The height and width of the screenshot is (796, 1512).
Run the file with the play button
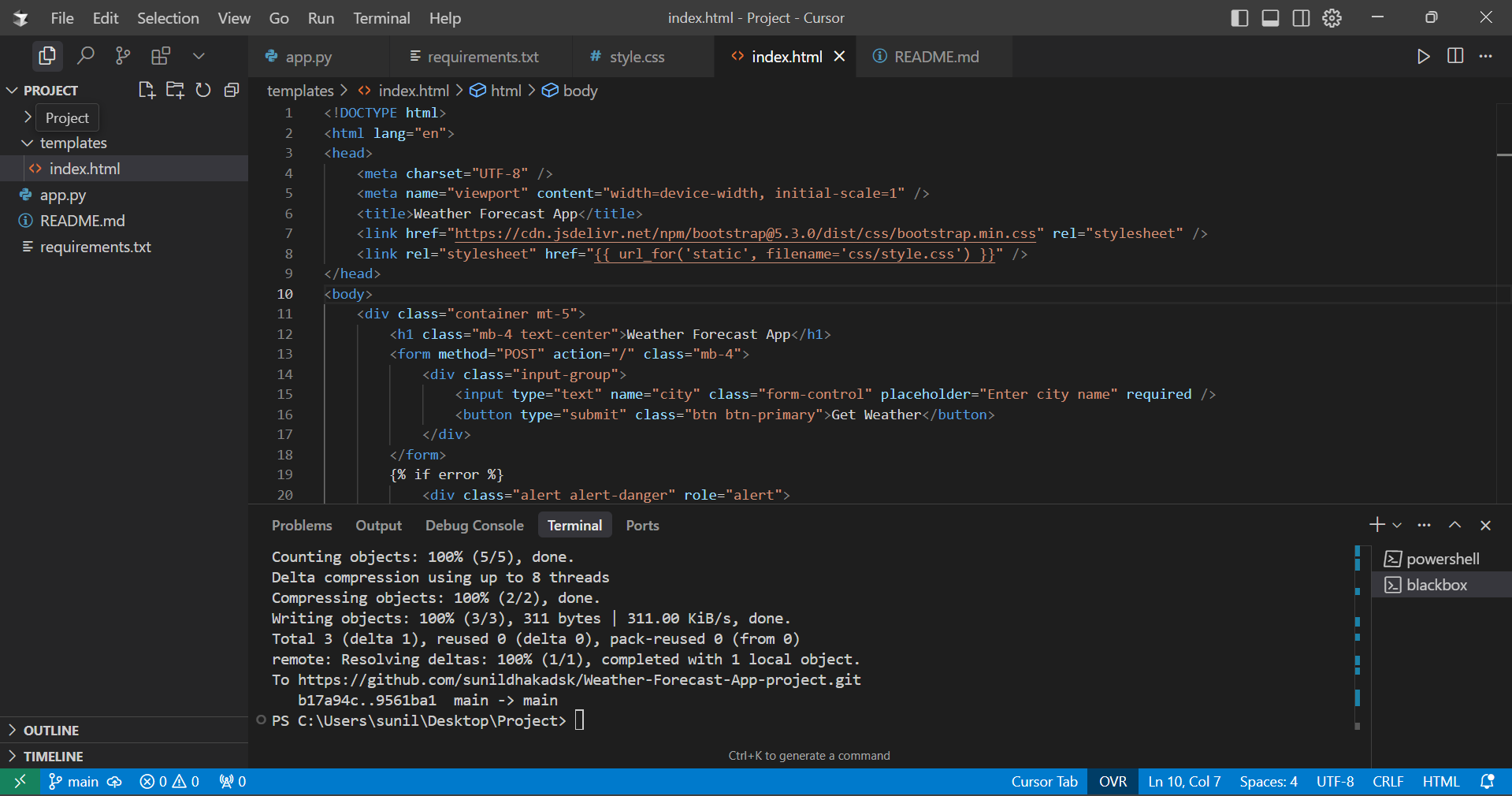coord(1423,56)
